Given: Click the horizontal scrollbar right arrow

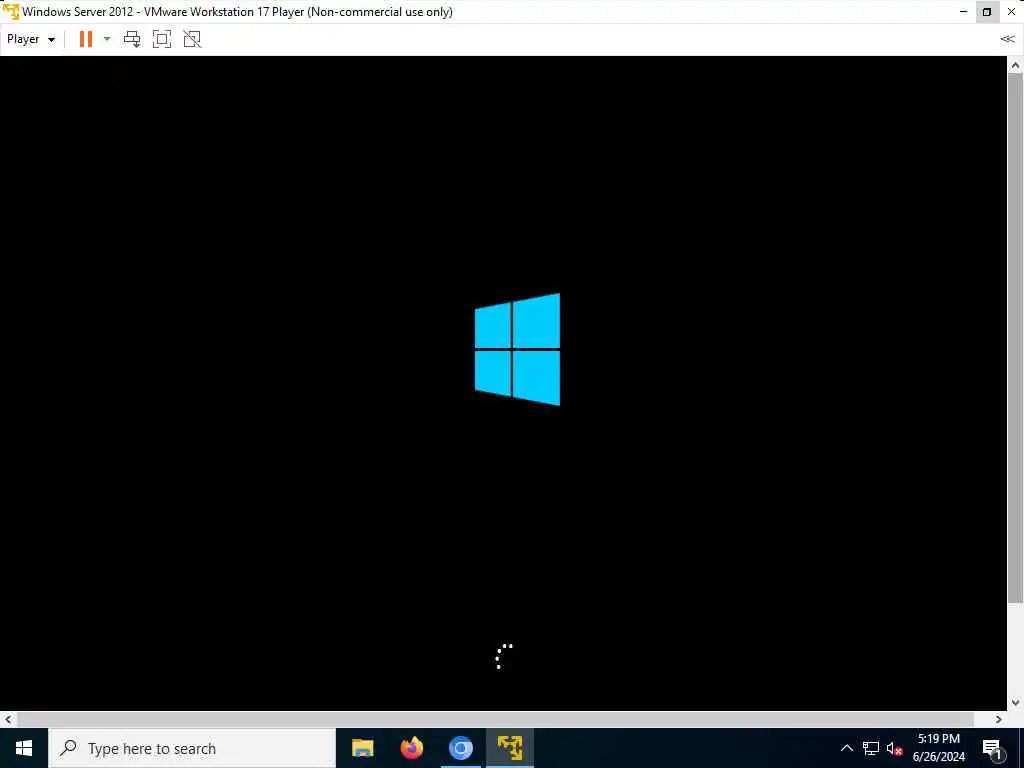Looking at the screenshot, I should 999,719.
